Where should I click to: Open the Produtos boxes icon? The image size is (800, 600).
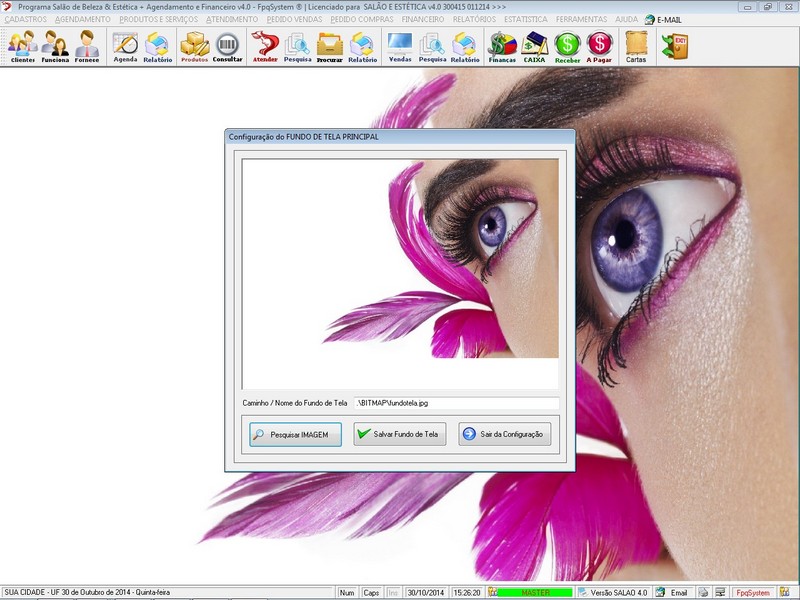pyautogui.click(x=195, y=46)
